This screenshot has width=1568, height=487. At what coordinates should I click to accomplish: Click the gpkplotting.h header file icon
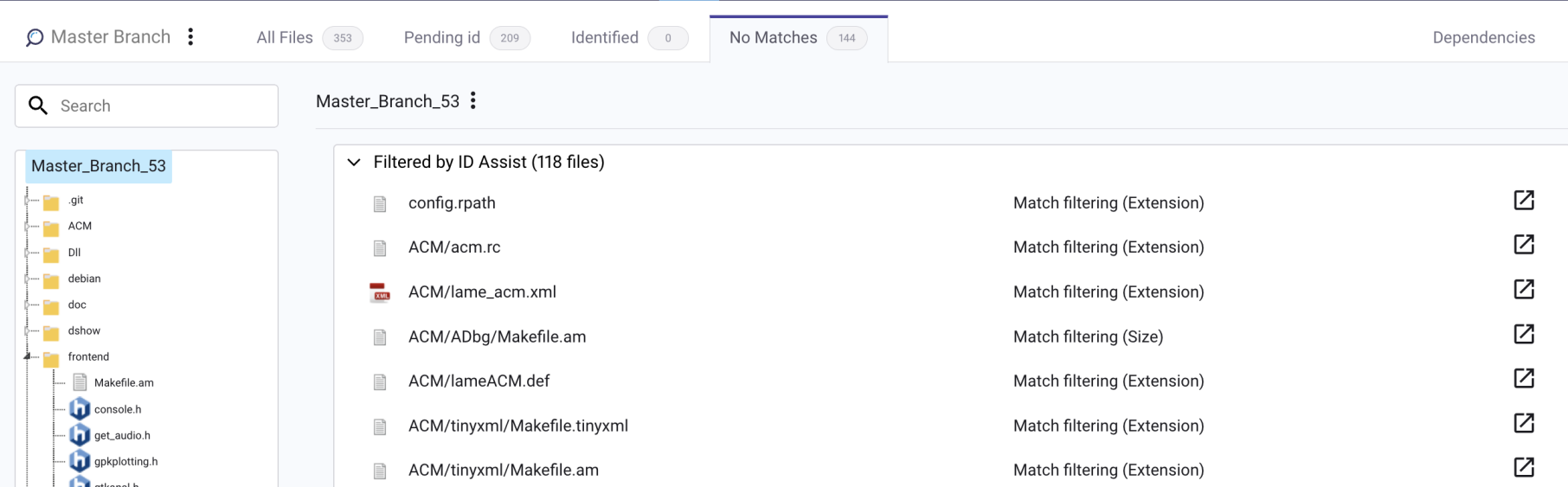tap(80, 460)
